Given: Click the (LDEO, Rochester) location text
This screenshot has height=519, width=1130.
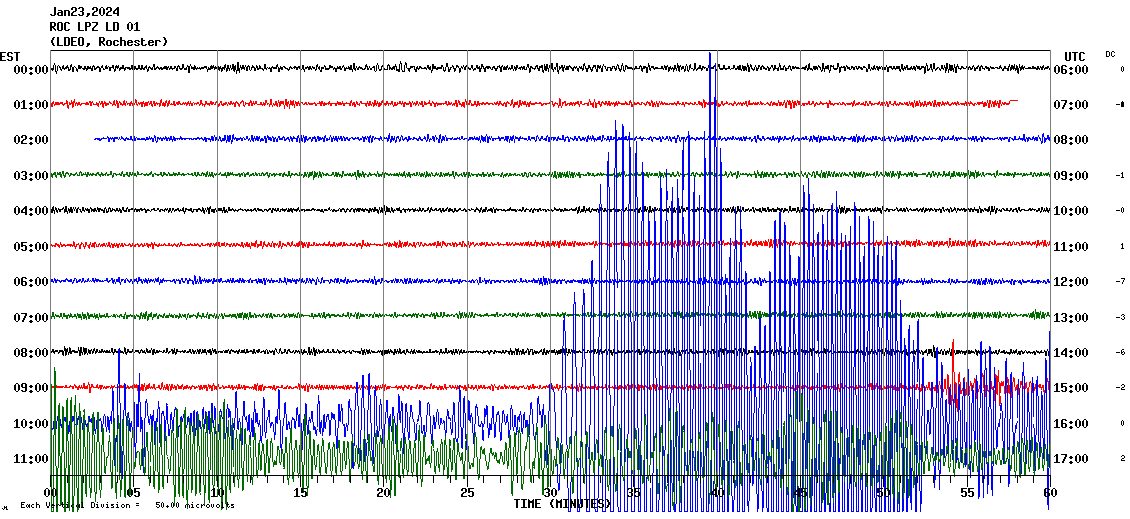Looking at the screenshot, I should coord(109,42).
